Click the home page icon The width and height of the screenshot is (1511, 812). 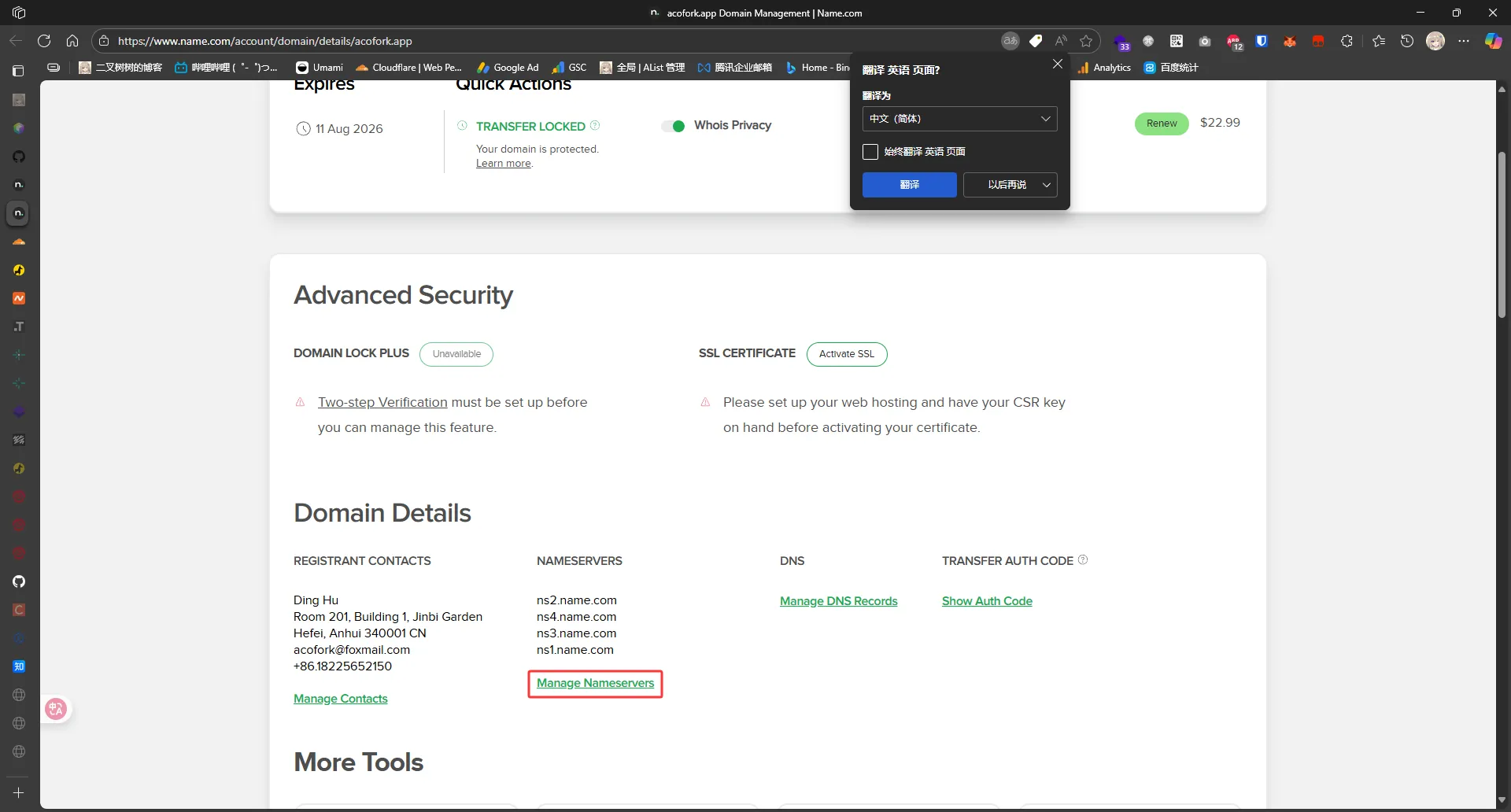pyautogui.click(x=72, y=41)
